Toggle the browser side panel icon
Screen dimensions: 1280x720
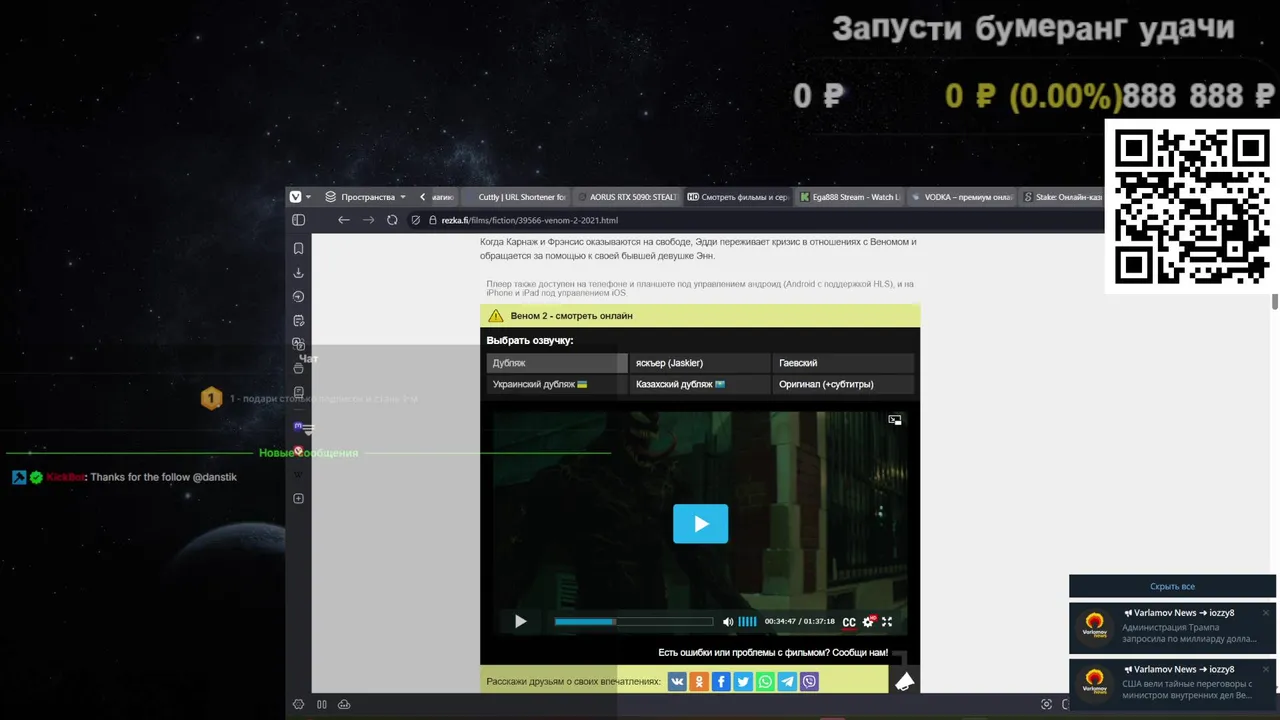pos(298,220)
